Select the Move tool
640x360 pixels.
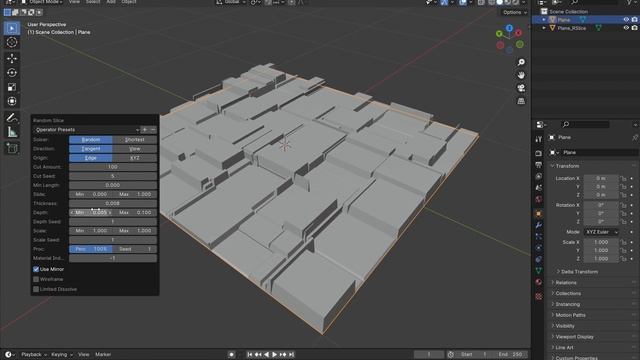tap(12, 58)
